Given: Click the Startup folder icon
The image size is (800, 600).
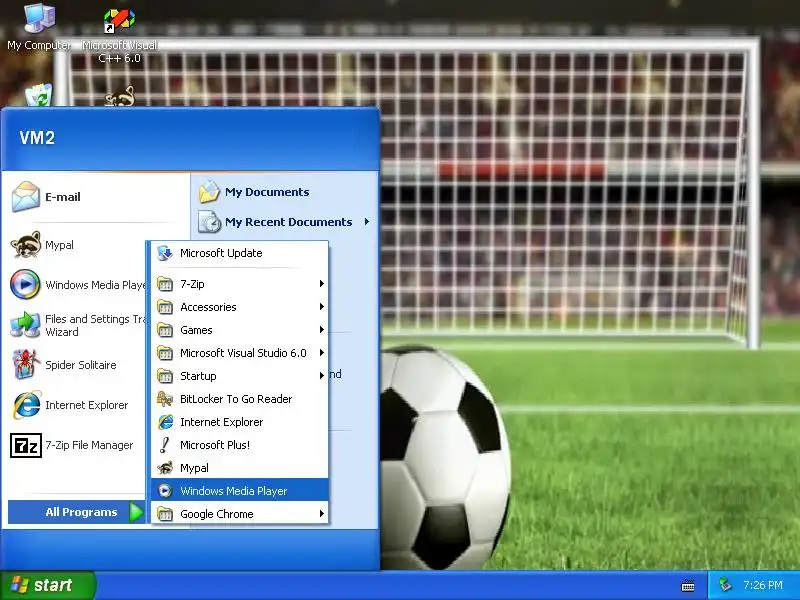Looking at the screenshot, I should click(x=165, y=376).
